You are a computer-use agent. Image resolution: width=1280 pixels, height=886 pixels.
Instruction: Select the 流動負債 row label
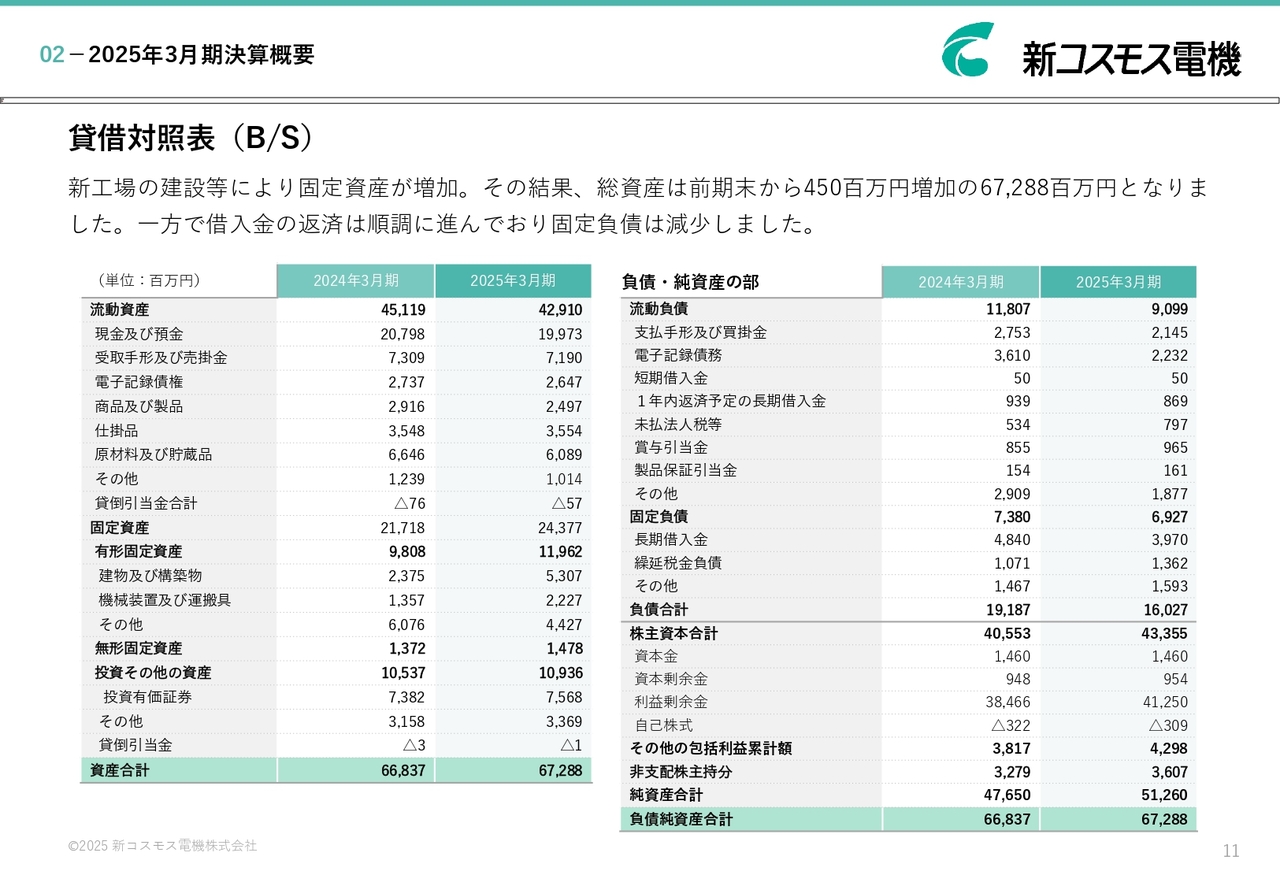click(659, 309)
